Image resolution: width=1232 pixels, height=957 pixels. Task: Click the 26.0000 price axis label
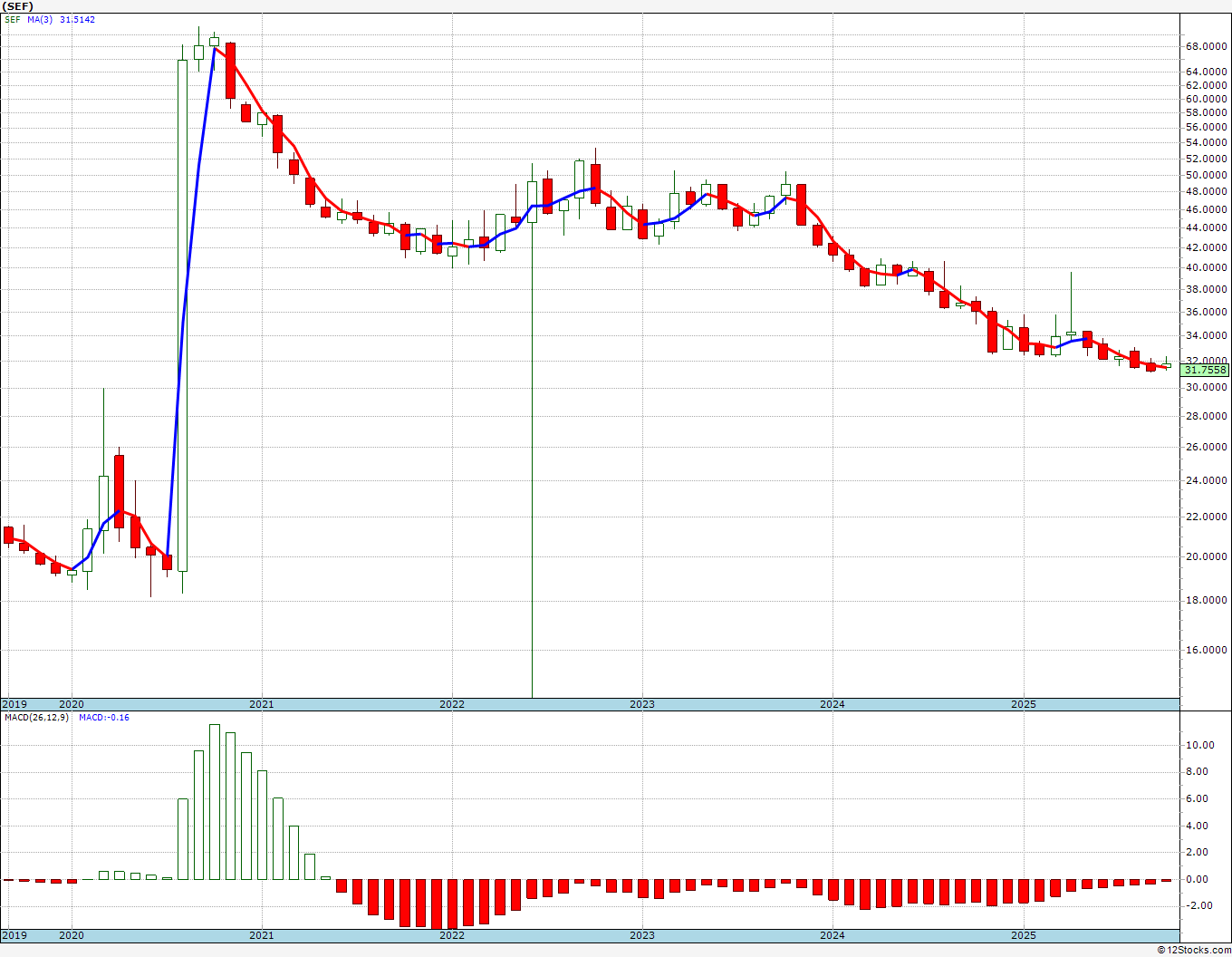coord(1207,448)
